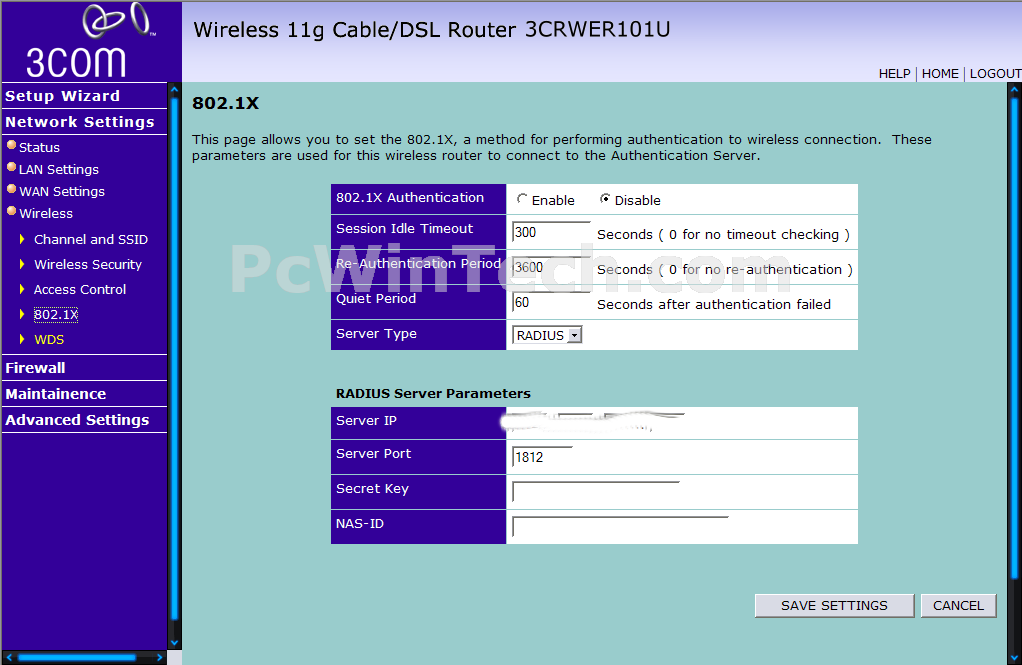Image resolution: width=1022 pixels, height=665 pixels.
Task: Click the sidebar scroll up arrow
Action: point(175,89)
